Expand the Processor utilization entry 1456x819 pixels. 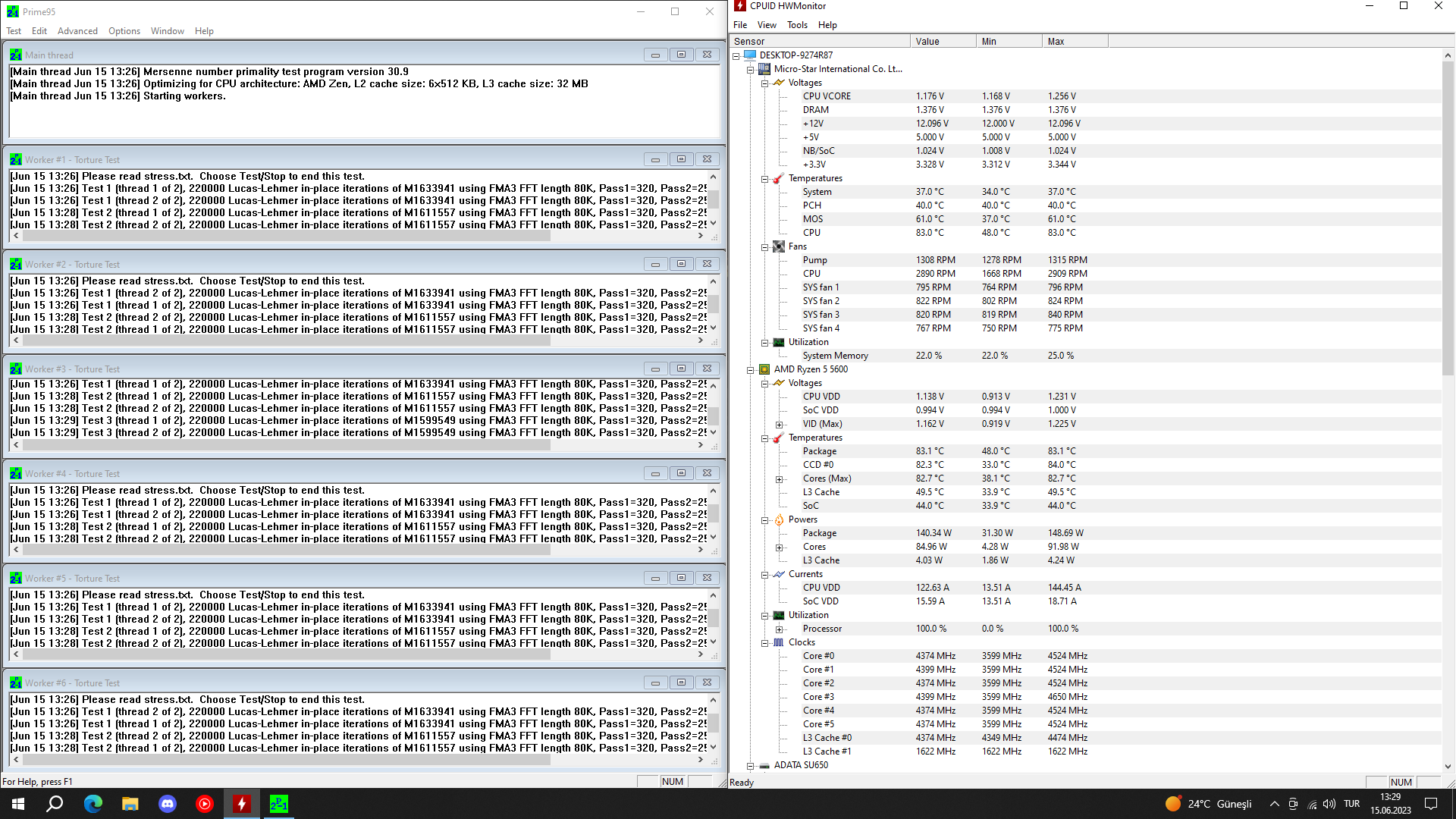pyautogui.click(x=779, y=629)
